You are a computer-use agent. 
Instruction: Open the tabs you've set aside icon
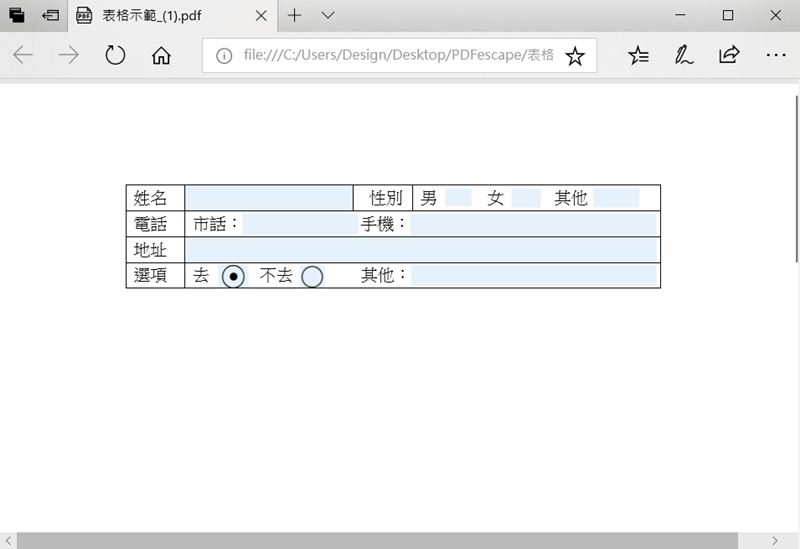coord(17,15)
